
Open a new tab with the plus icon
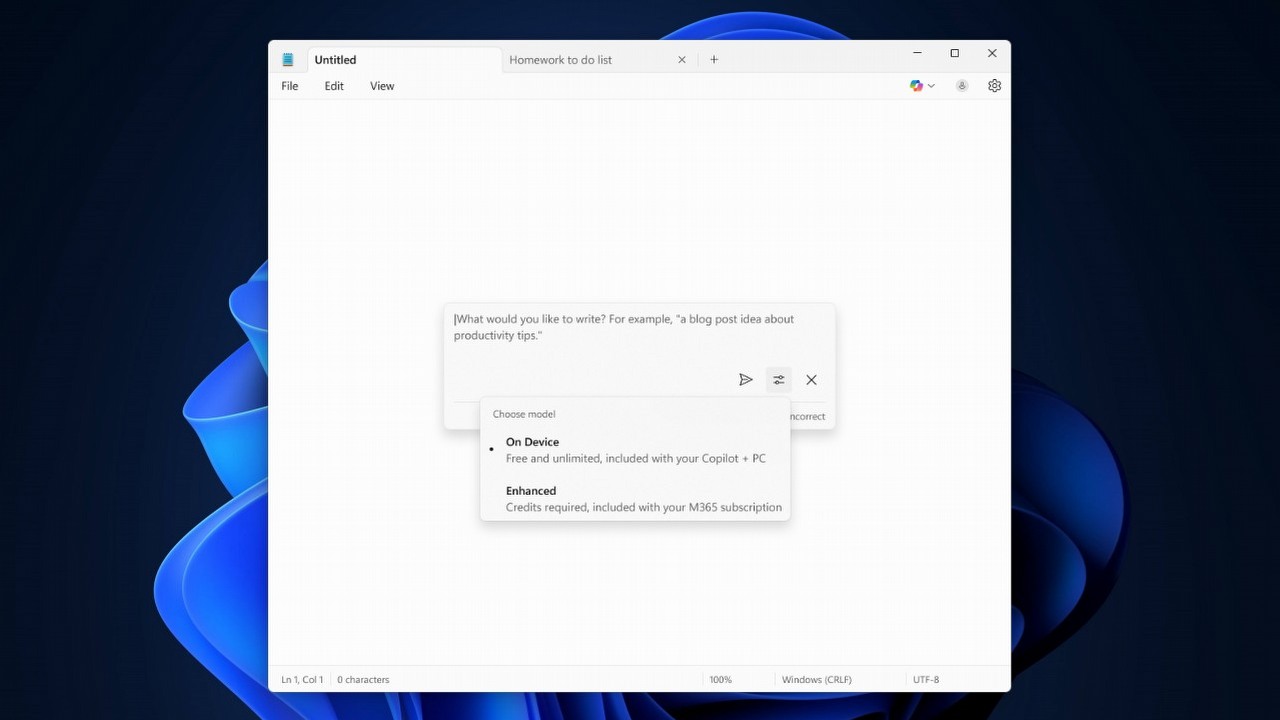714,59
